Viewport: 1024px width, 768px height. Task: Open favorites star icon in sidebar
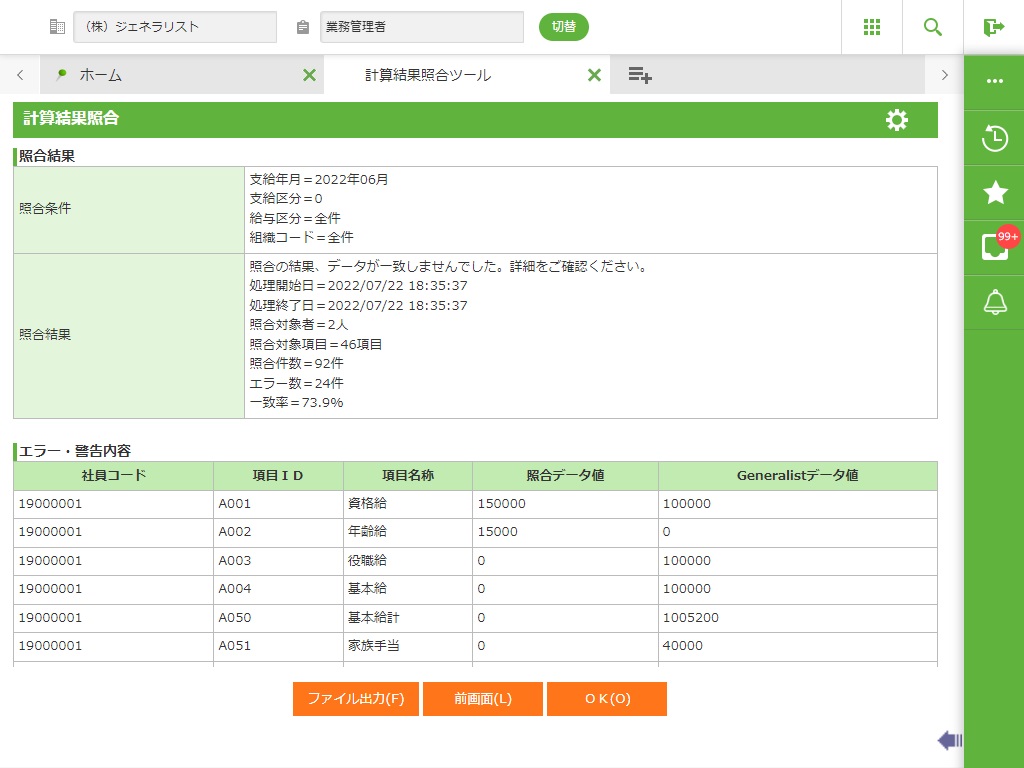[994, 193]
